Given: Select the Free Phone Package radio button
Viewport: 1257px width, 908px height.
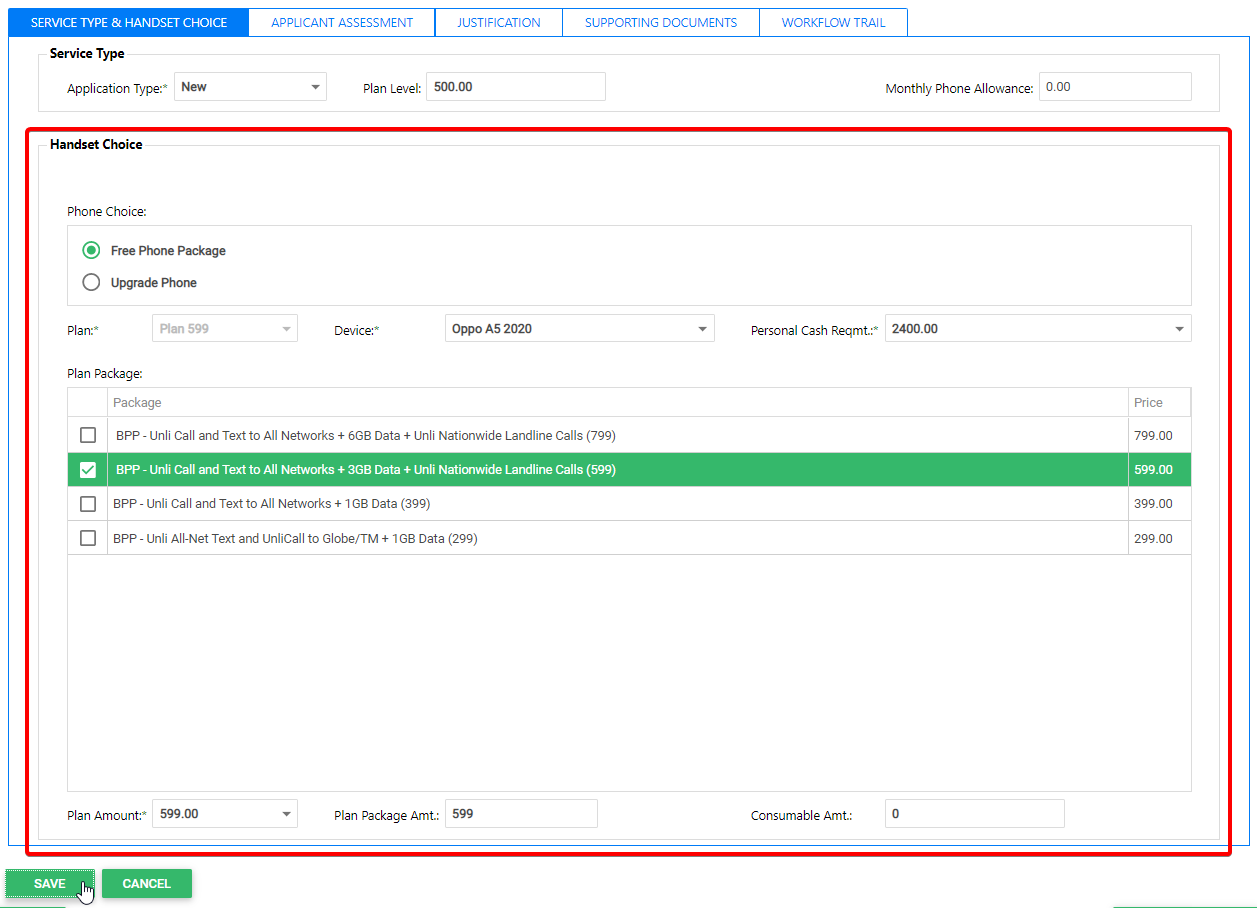Looking at the screenshot, I should [92, 250].
